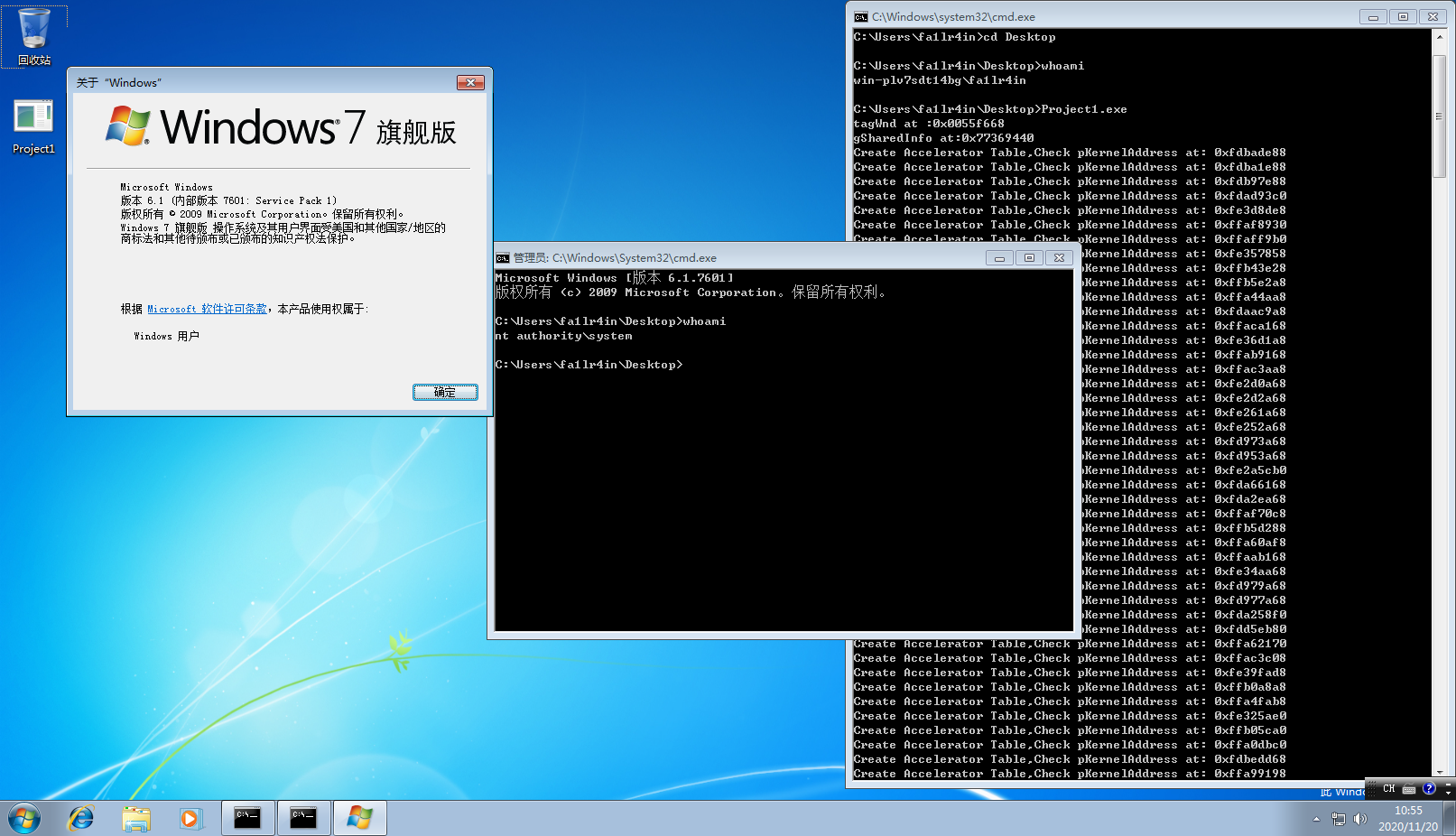Maximize the background system32 cmd.exe window
The image size is (1456, 836).
point(1403,17)
